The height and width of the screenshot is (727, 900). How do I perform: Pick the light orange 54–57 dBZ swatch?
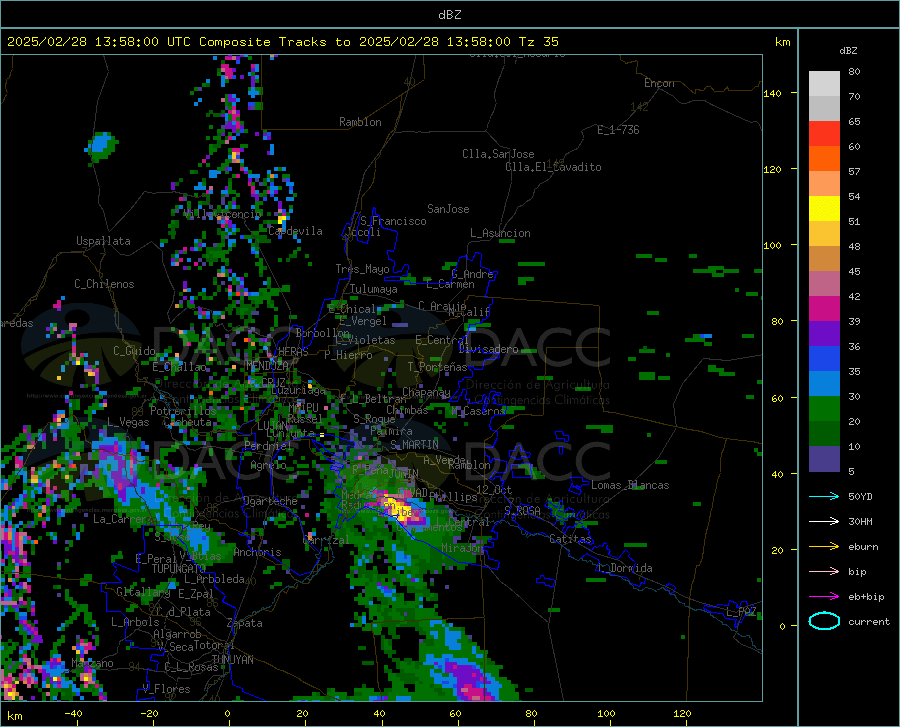[824, 184]
